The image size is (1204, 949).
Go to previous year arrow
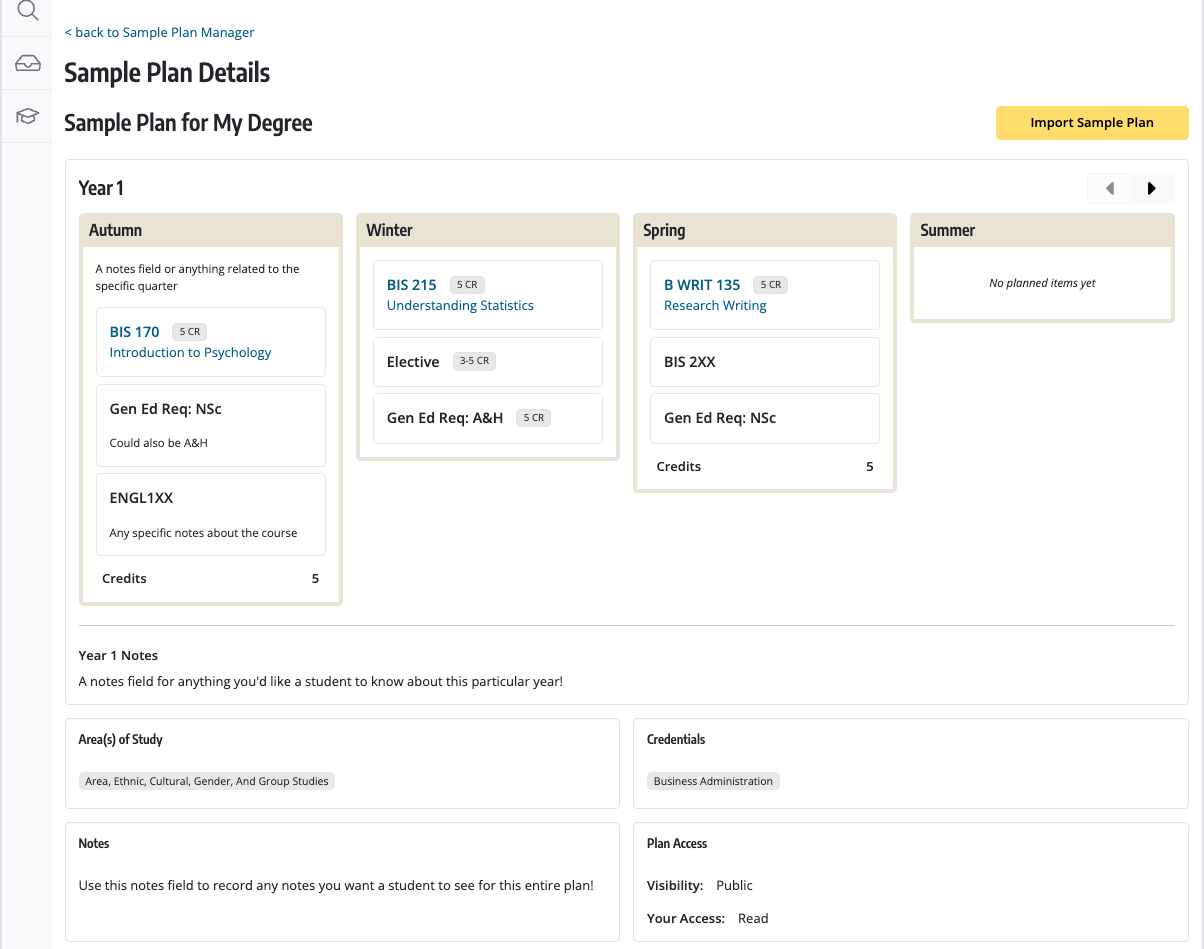[1109, 188]
